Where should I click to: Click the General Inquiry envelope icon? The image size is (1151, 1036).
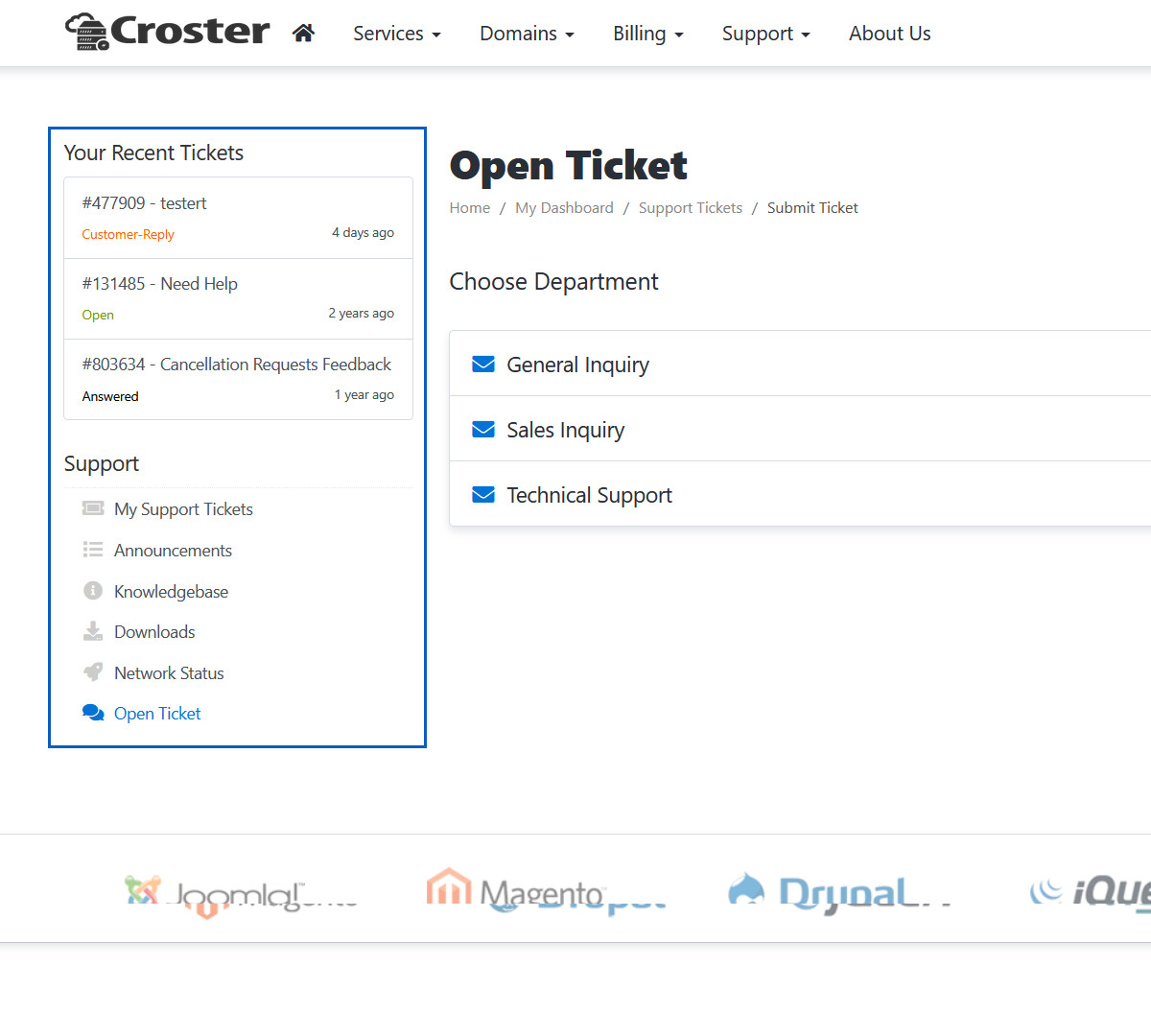(x=483, y=365)
